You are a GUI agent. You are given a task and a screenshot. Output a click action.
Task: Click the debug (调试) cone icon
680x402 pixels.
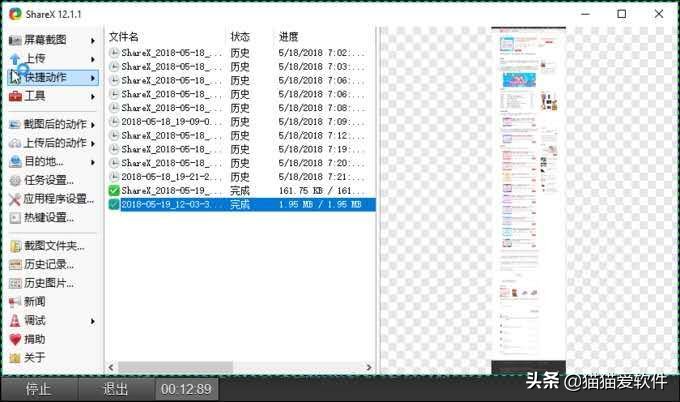point(15,321)
